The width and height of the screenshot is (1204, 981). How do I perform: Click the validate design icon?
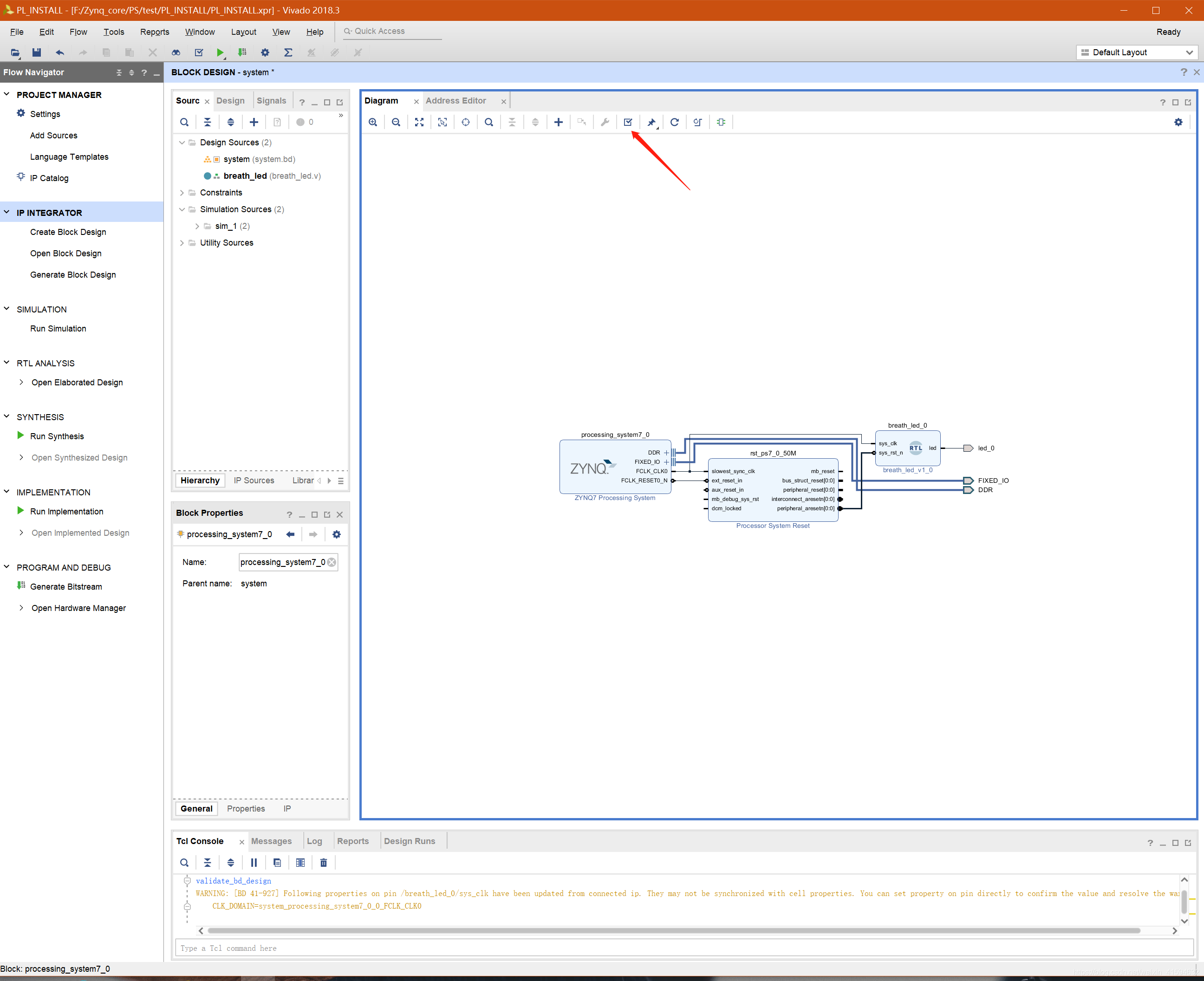pyautogui.click(x=628, y=121)
